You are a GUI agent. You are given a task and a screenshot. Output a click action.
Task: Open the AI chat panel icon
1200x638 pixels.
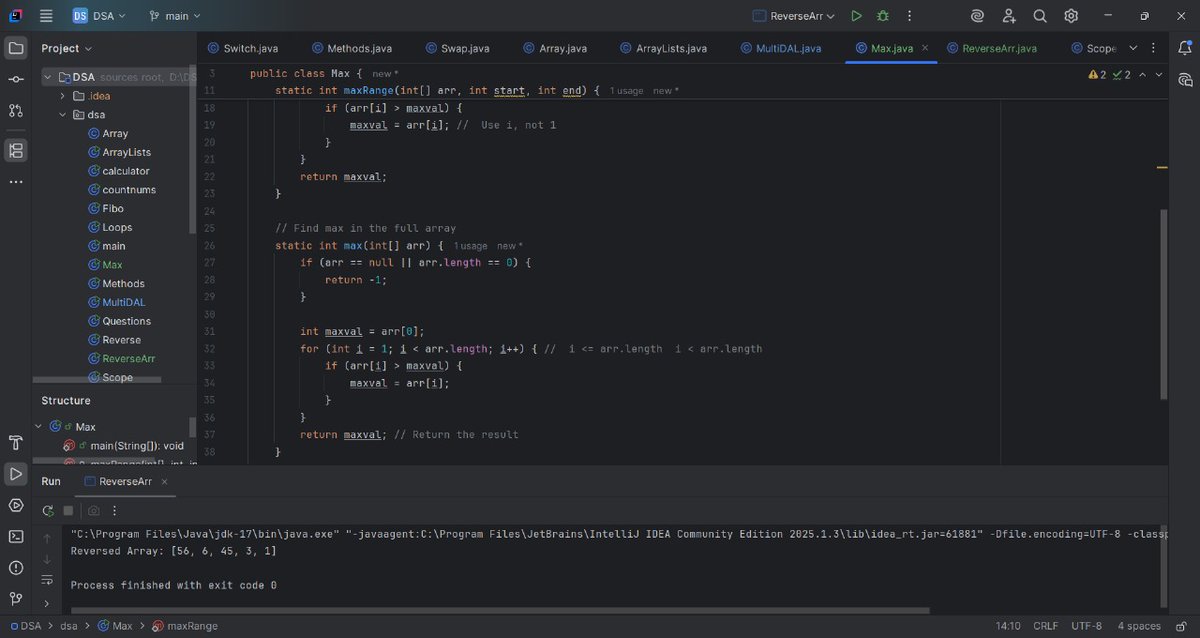coord(1185,79)
